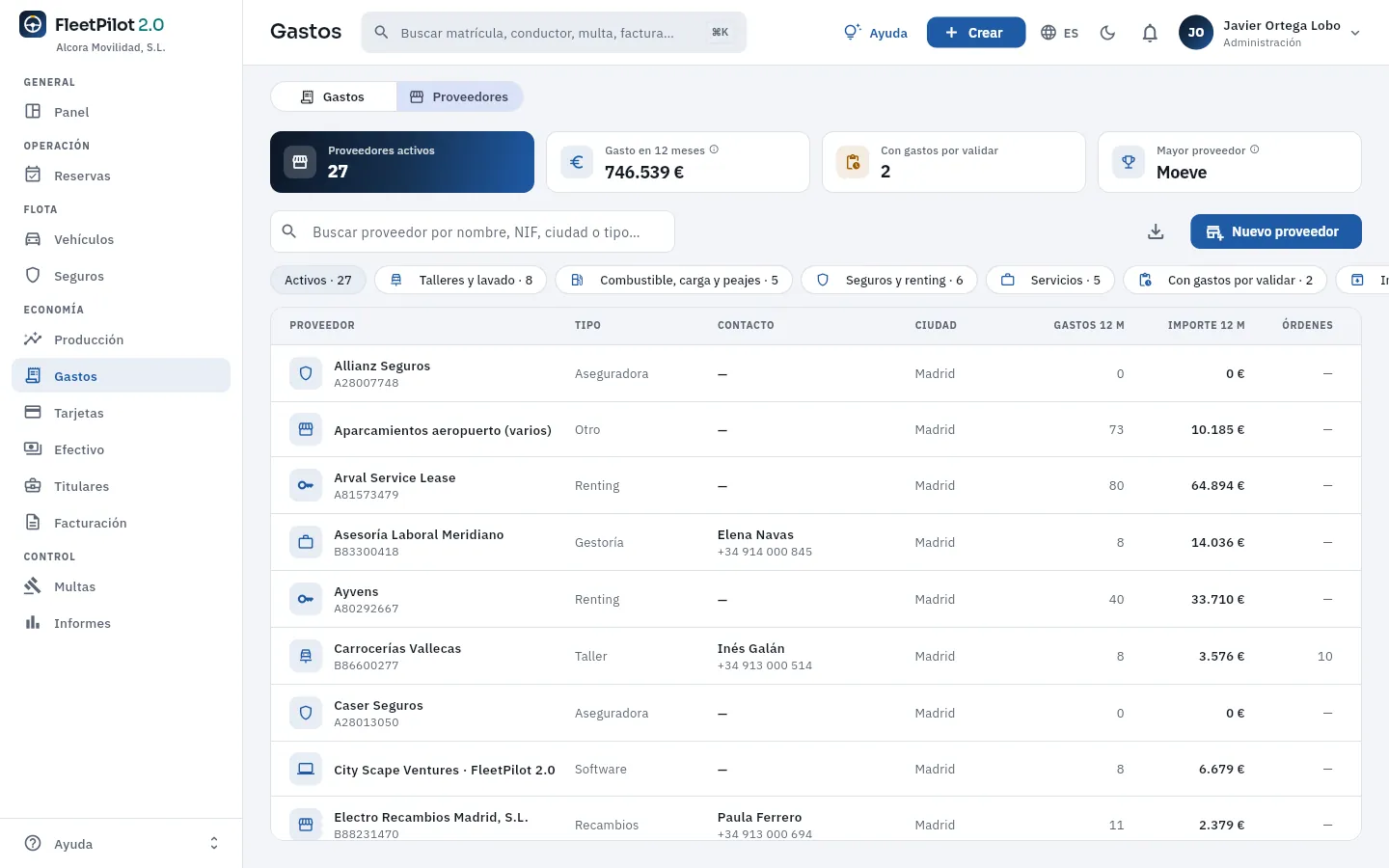Filter by Con gastos por validar chip
The width and height of the screenshot is (1389, 868).
click(x=1225, y=280)
